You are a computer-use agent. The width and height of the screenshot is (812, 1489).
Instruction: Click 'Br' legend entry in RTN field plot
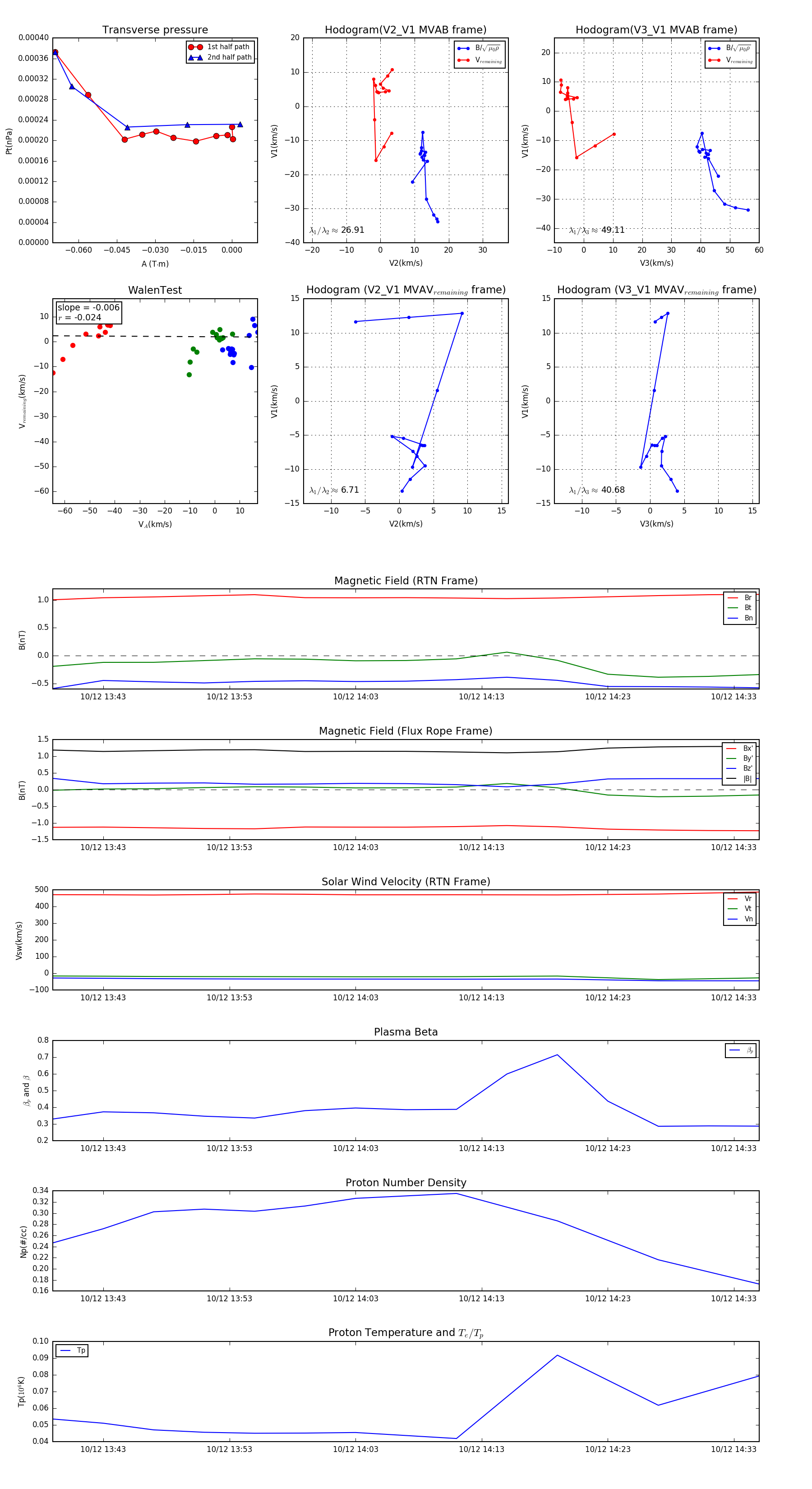click(740, 598)
